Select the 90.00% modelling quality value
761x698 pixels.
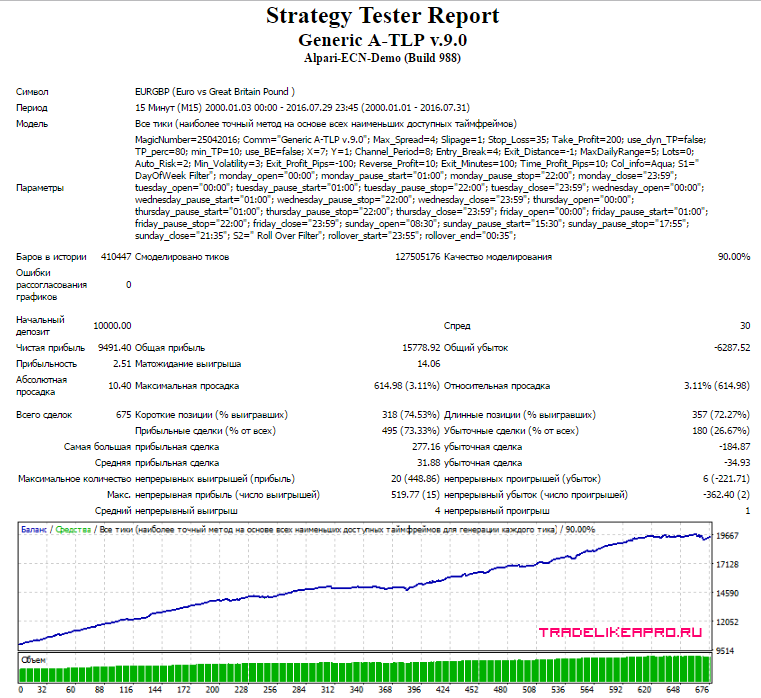(734, 257)
